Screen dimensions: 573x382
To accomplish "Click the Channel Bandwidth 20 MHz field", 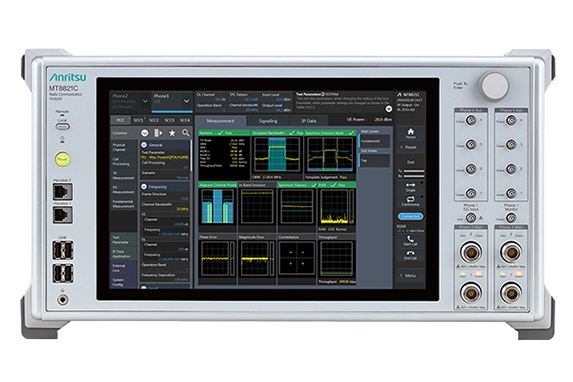I will click(165, 207).
